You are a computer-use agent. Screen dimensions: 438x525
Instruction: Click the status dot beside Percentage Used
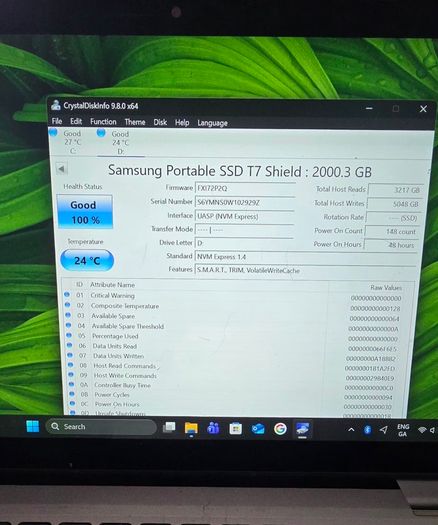(x=69, y=335)
